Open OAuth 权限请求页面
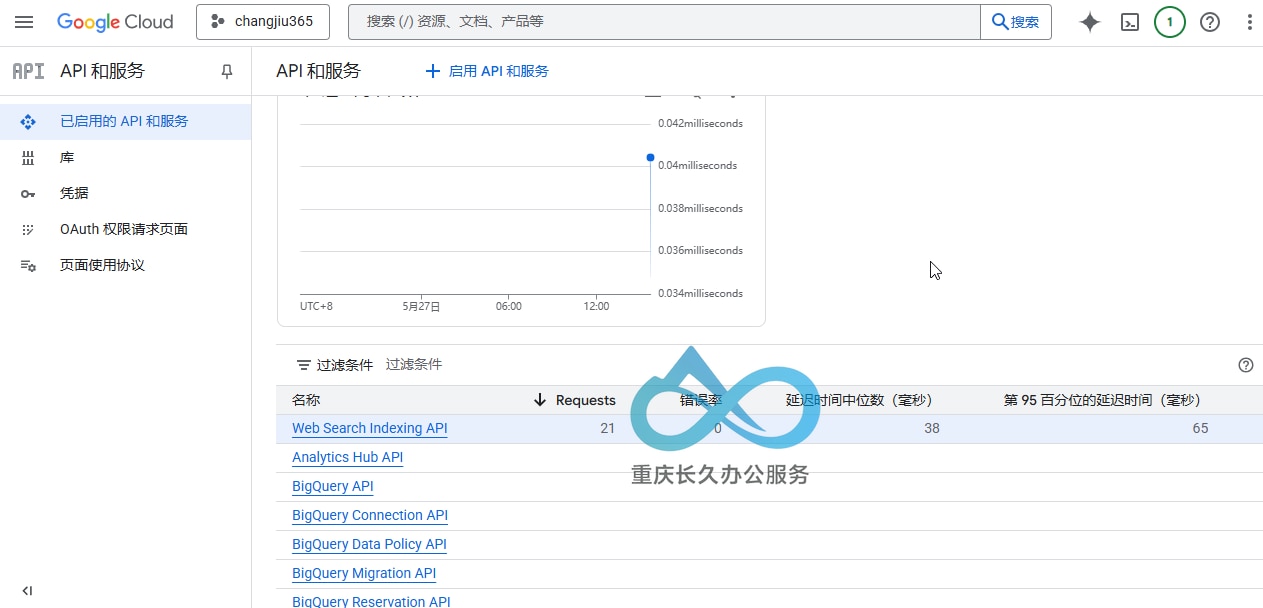The height and width of the screenshot is (608, 1263). pyautogui.click(x=125, y=229)
